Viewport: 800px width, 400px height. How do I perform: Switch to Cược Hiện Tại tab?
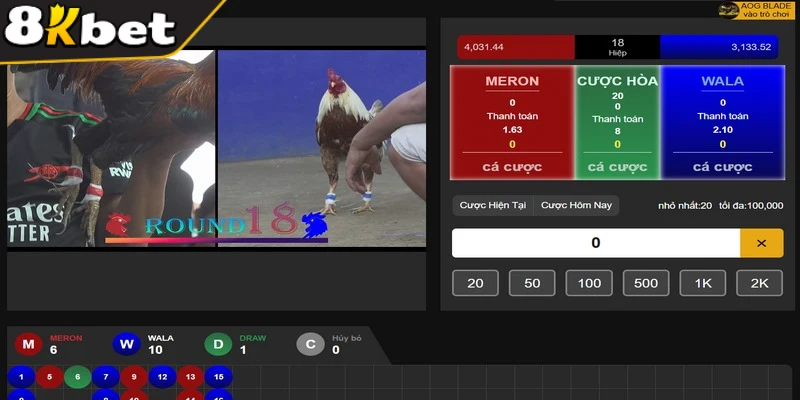tap(492, 205)
